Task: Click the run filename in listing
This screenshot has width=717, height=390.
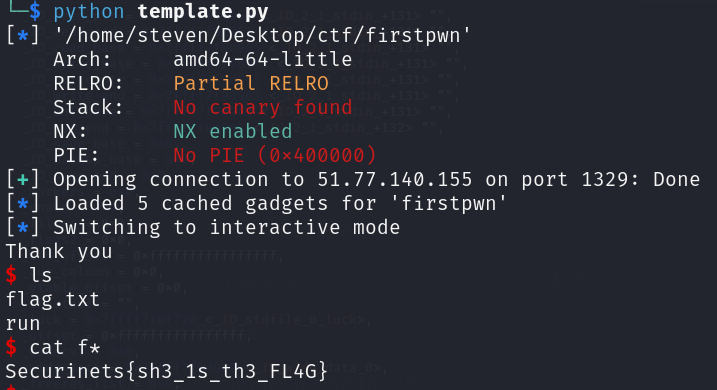Action: coord(23,324)
